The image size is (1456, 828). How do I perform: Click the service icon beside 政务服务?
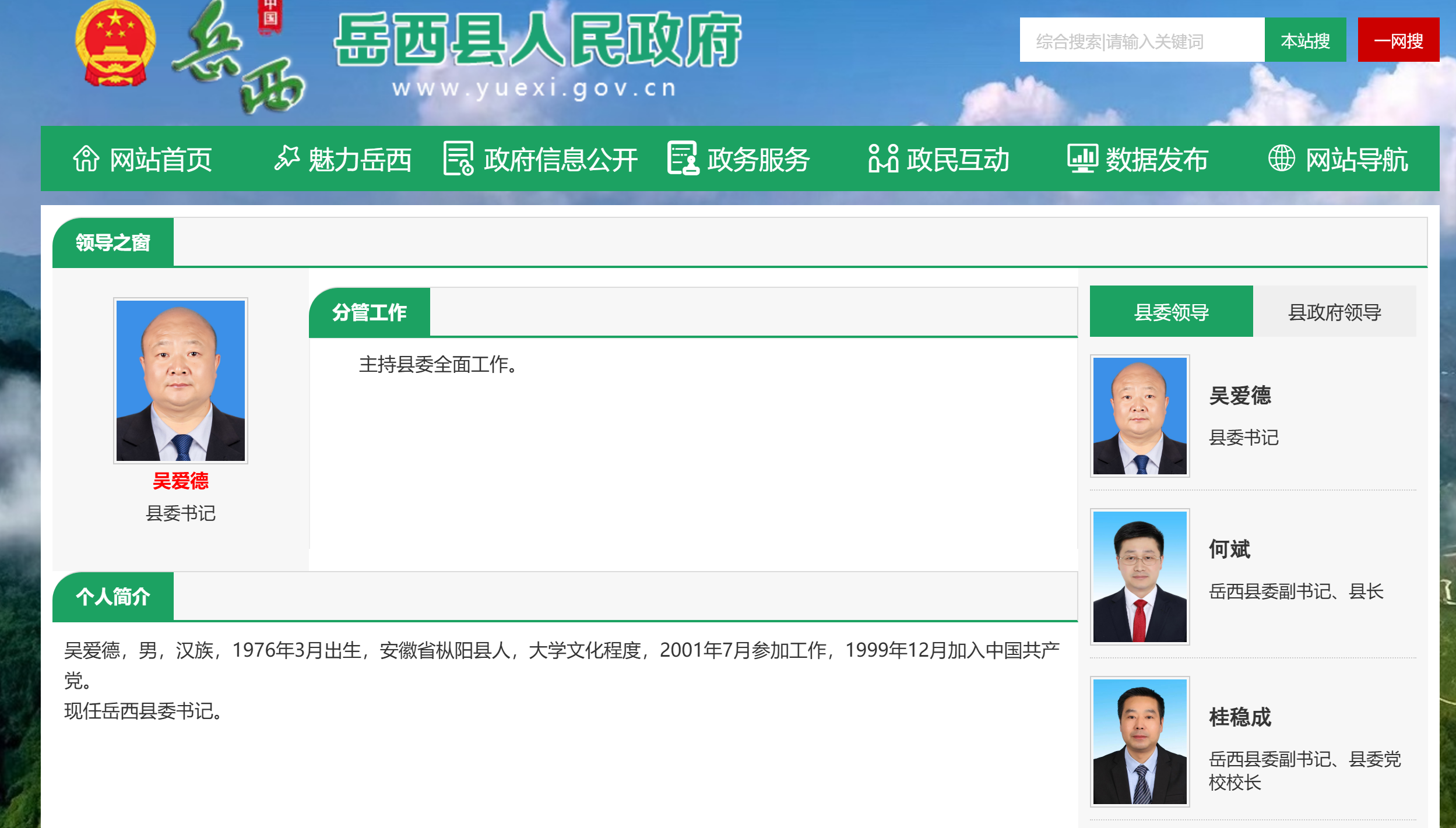pos(683,158)
